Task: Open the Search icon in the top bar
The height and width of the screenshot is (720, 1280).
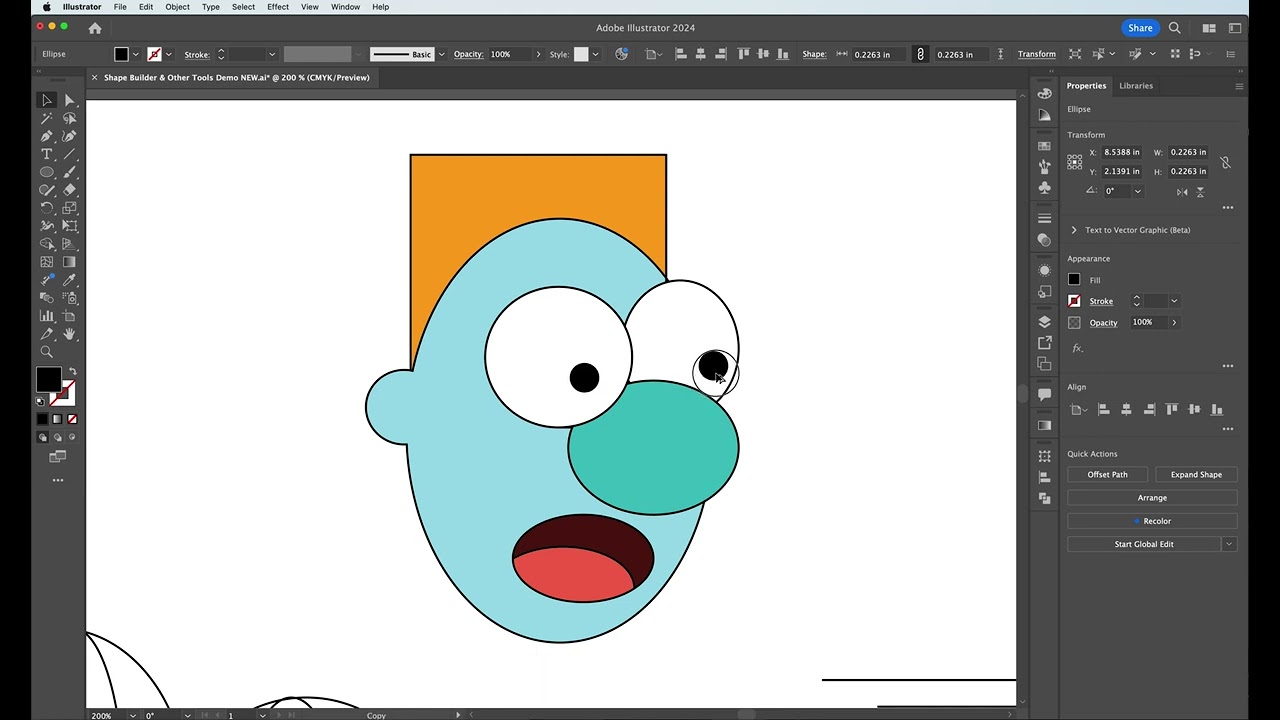Action: pyautogui.click(x=1175, y=28)
